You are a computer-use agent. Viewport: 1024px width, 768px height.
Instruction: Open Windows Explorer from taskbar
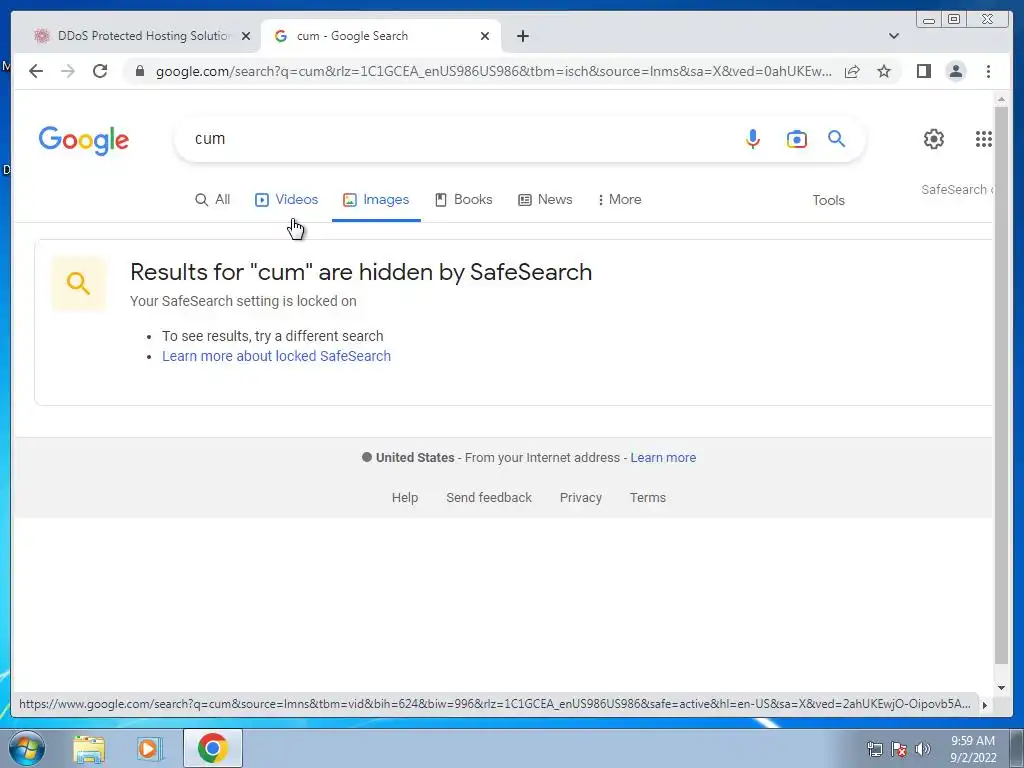click(89, 748)
